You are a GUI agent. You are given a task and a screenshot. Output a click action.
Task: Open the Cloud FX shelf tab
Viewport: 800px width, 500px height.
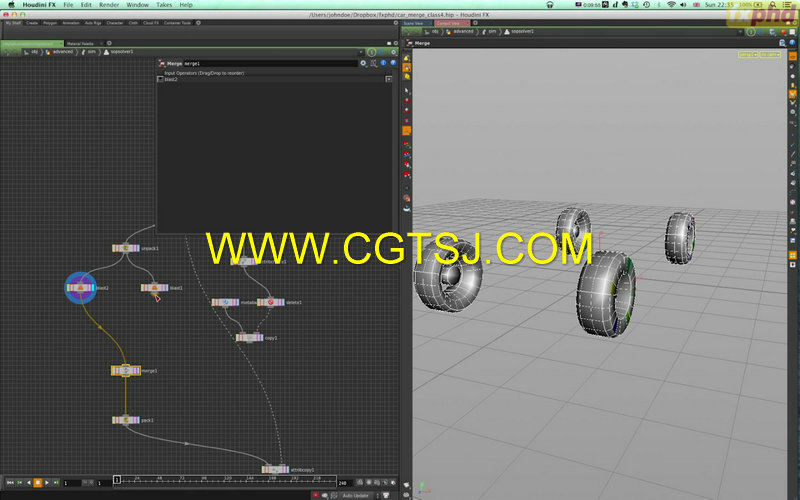pos(151,23)
